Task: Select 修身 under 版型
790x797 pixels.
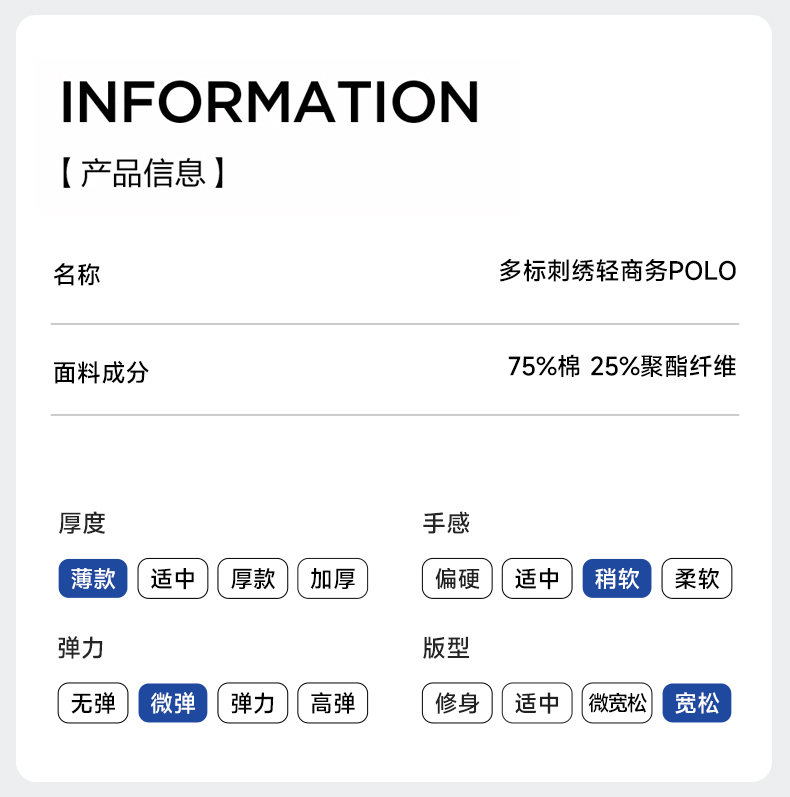Action: [457, 704]
